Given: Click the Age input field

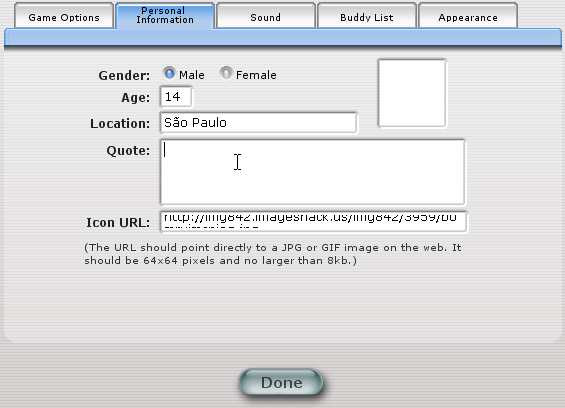Looking at the screenshot, I should click(176, 97).
